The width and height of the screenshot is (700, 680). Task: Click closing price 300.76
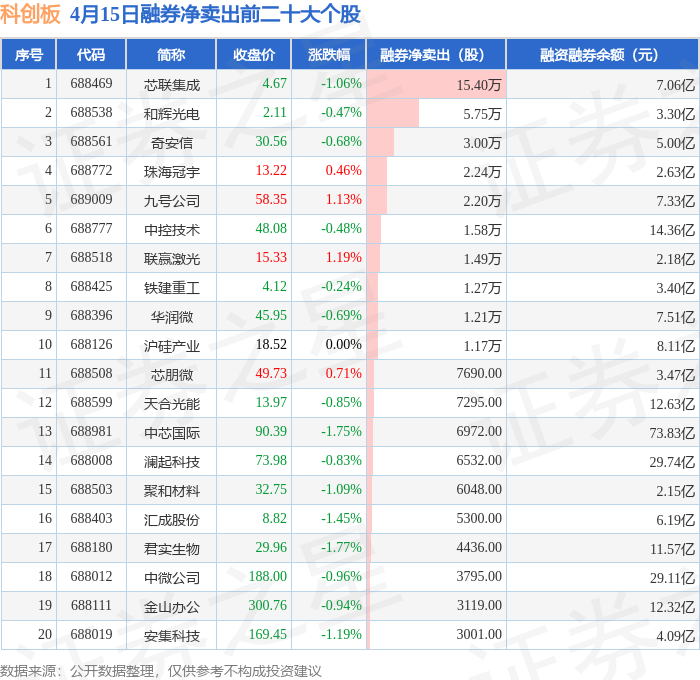coord(267,605)
